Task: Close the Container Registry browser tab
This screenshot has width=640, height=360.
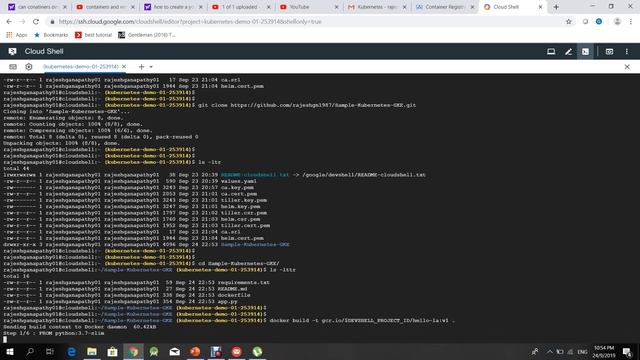Action: [472, 7]
